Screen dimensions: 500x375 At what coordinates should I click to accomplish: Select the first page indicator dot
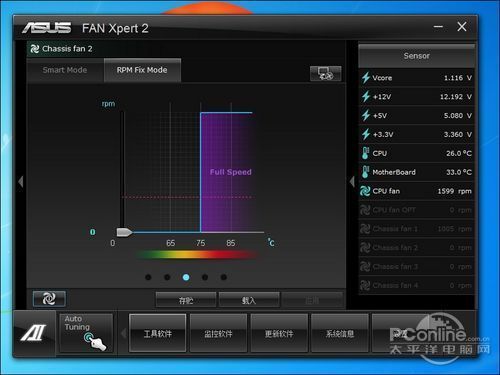point(148,277)
